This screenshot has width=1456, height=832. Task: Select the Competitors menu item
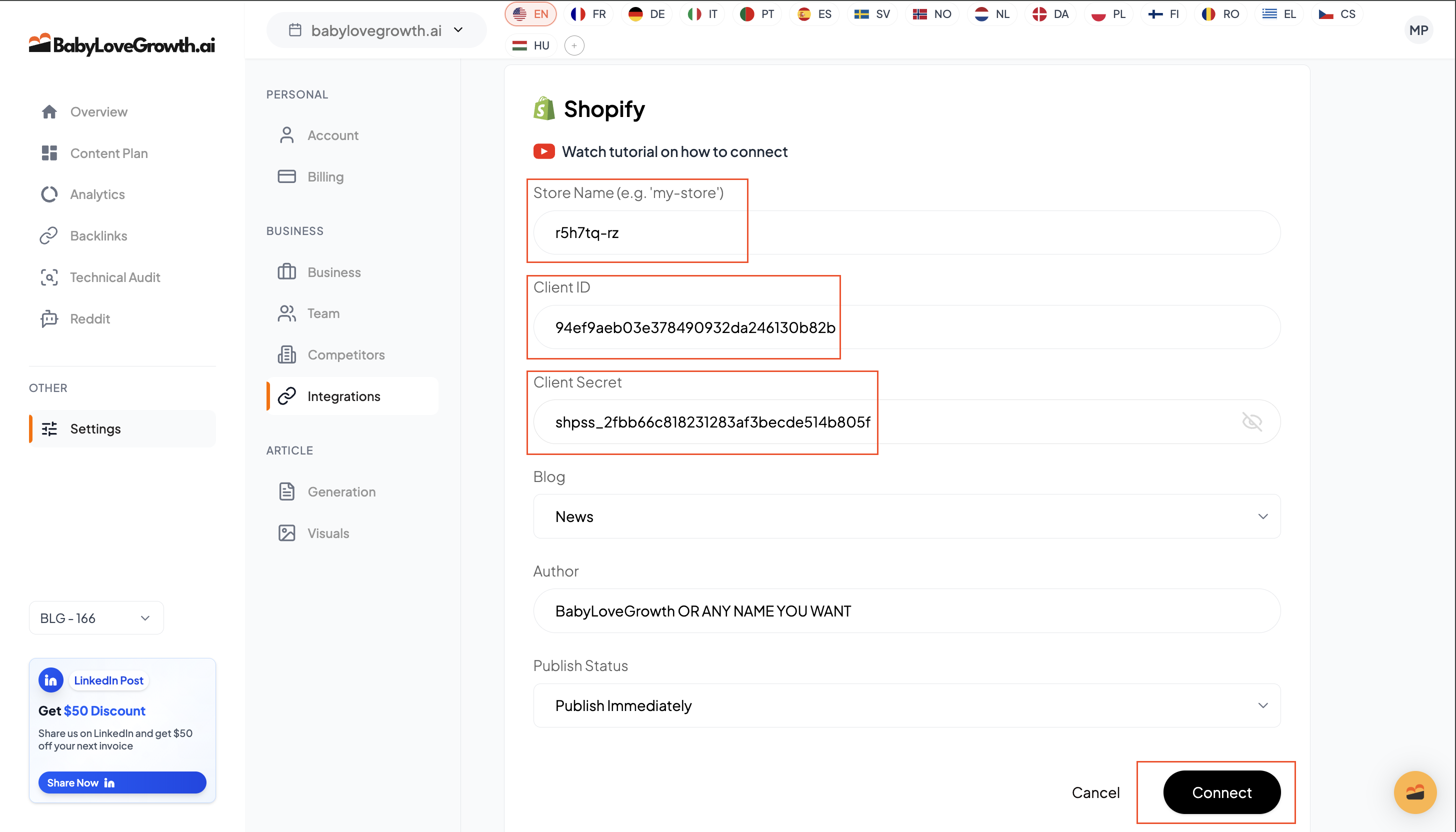click(x=345, y=354)
